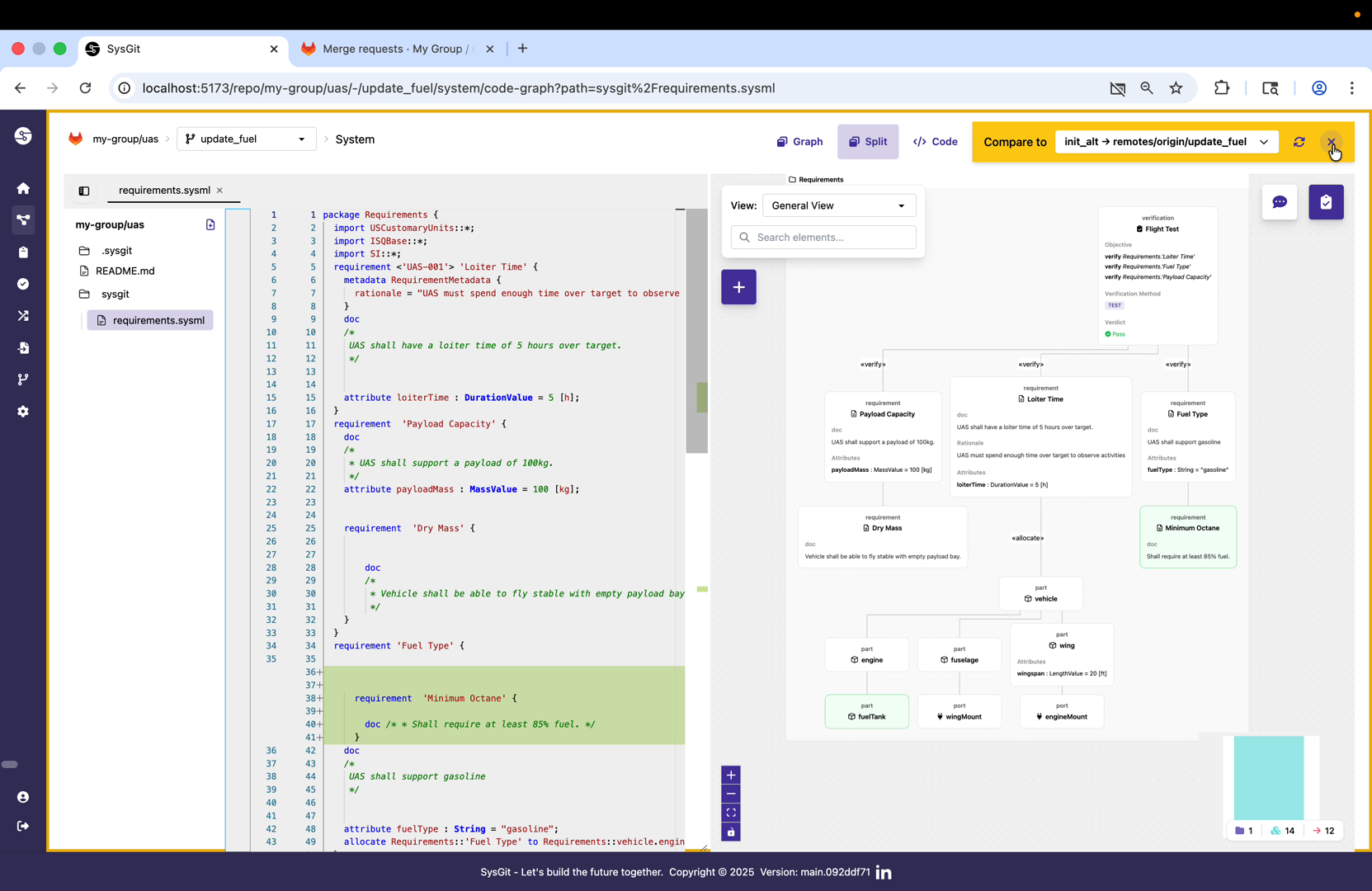
Task: Toggle the file explorer panel collapse icon
Action: 83,191
